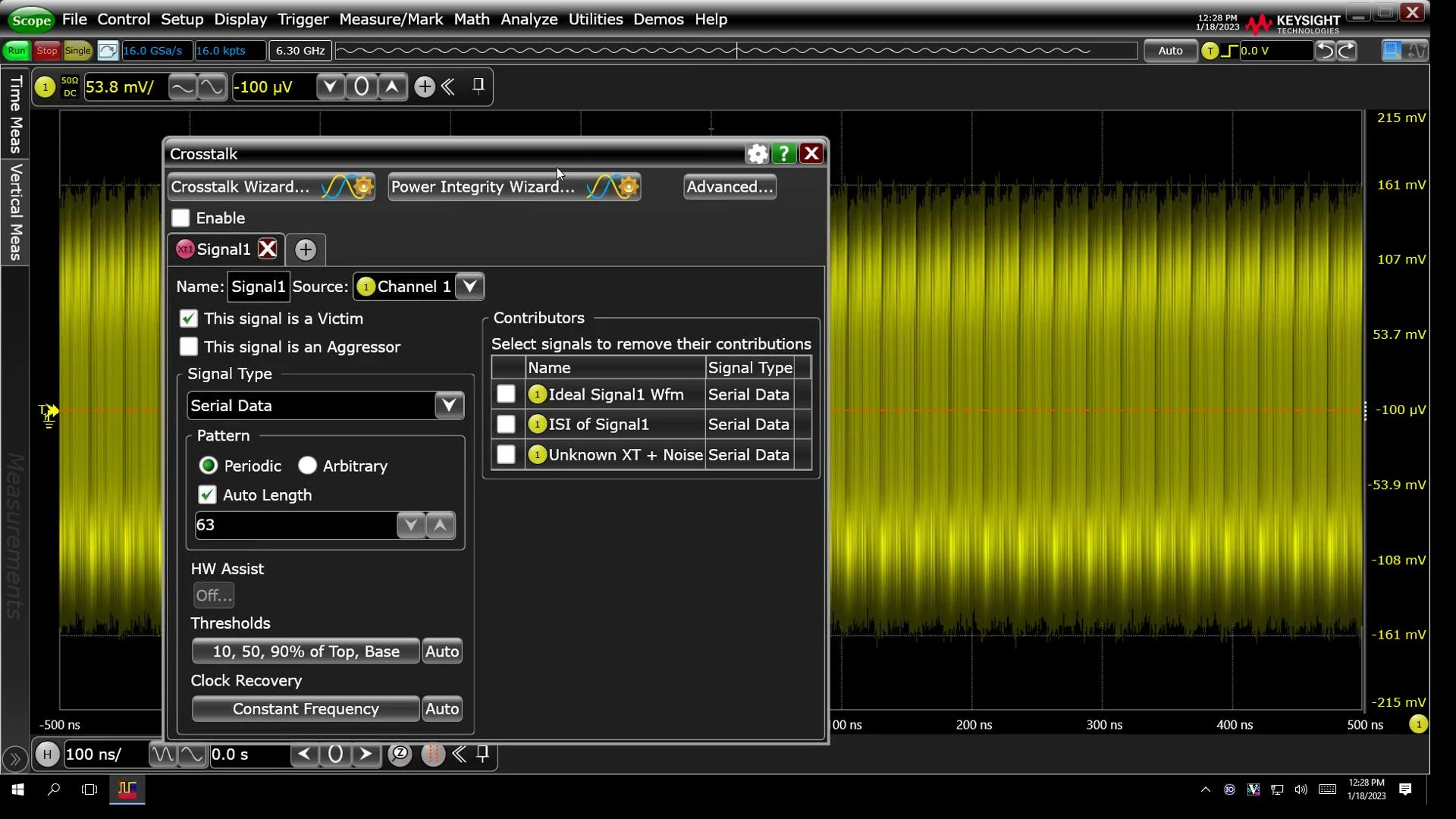Check This signal is an Aggressor
1456x819 pixels.
pyautogui.click(x=189, y=347)
